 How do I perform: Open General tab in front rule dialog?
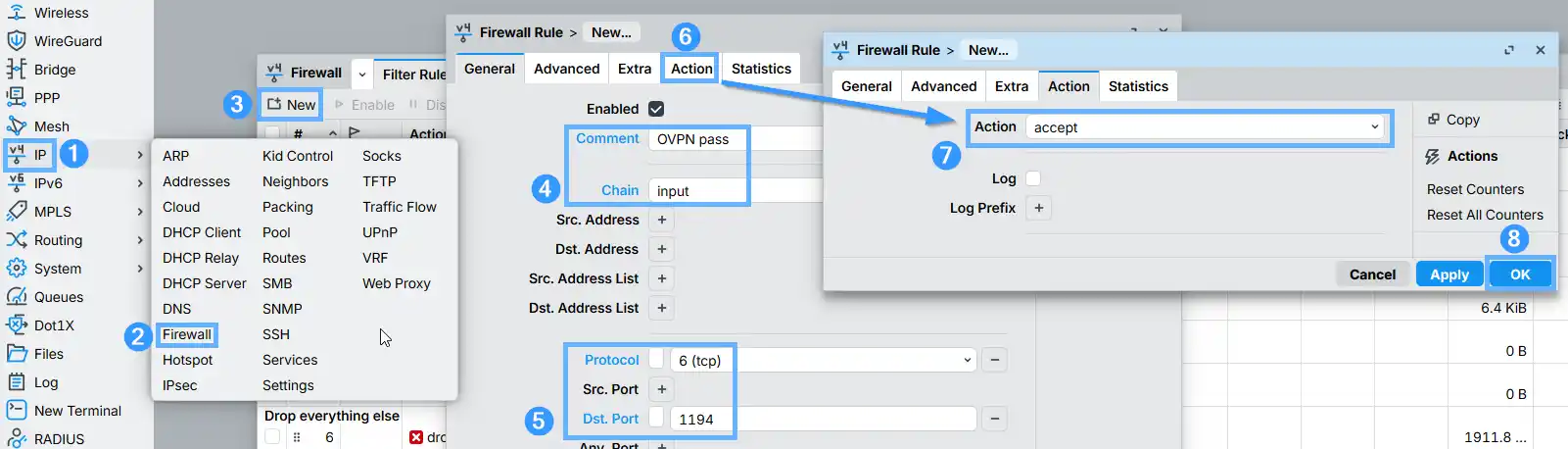(x=867, y=86)
